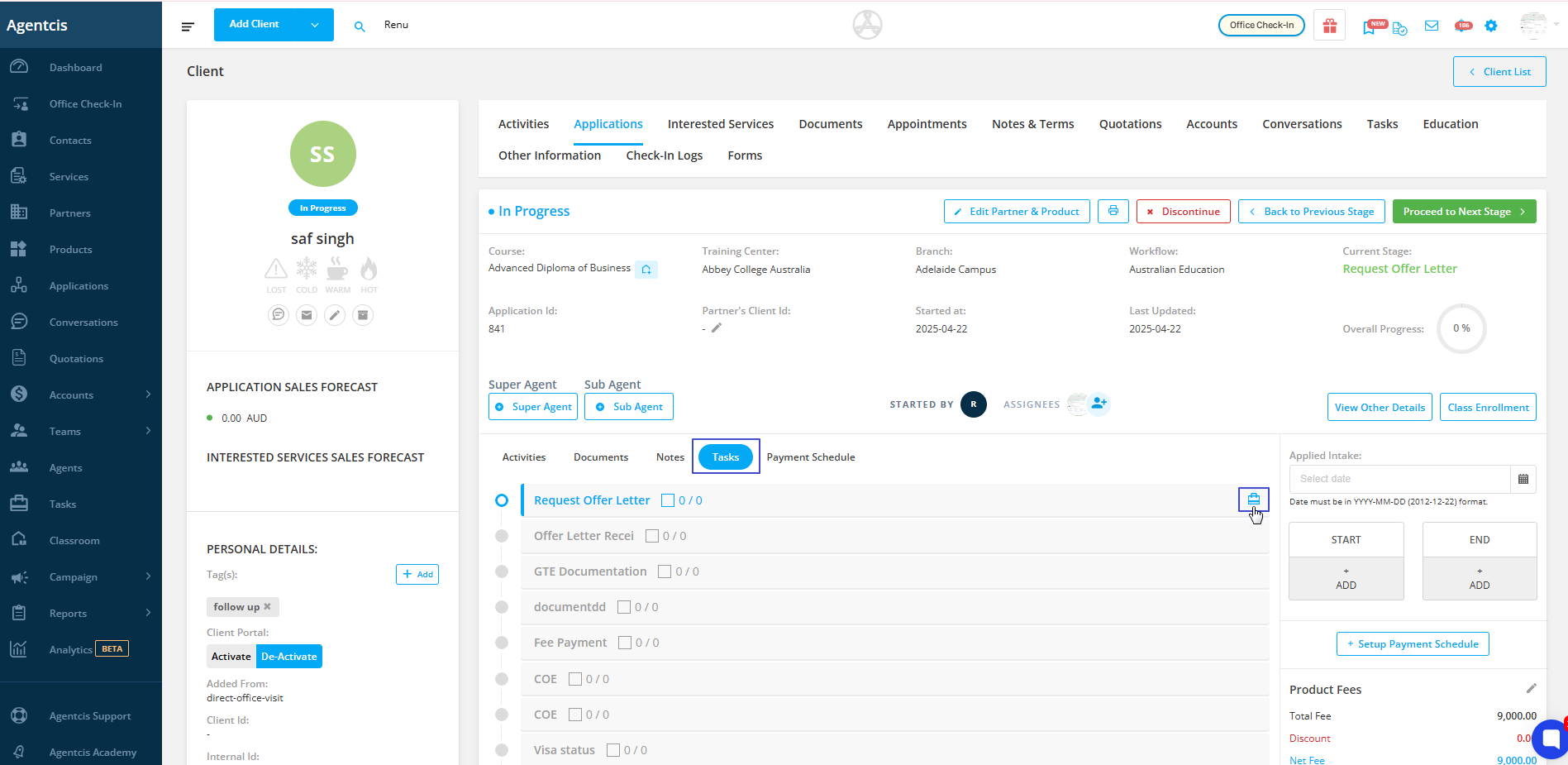Open the Payment Schedule sub-tab
This screenshot has width=1568, height=765.
(811, 457)
